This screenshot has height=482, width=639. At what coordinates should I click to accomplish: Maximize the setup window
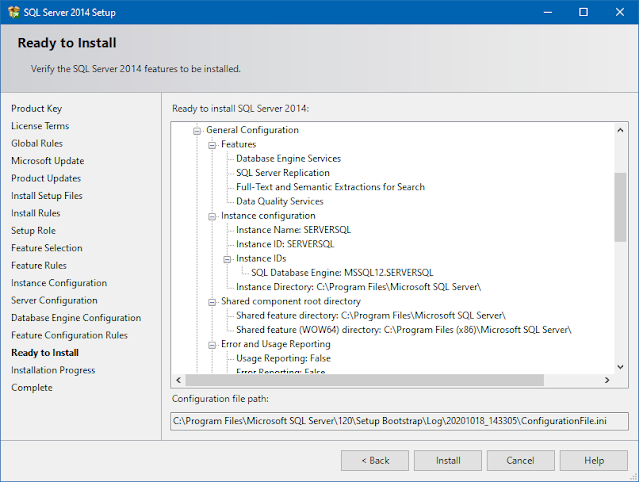(x=584, y=12)
